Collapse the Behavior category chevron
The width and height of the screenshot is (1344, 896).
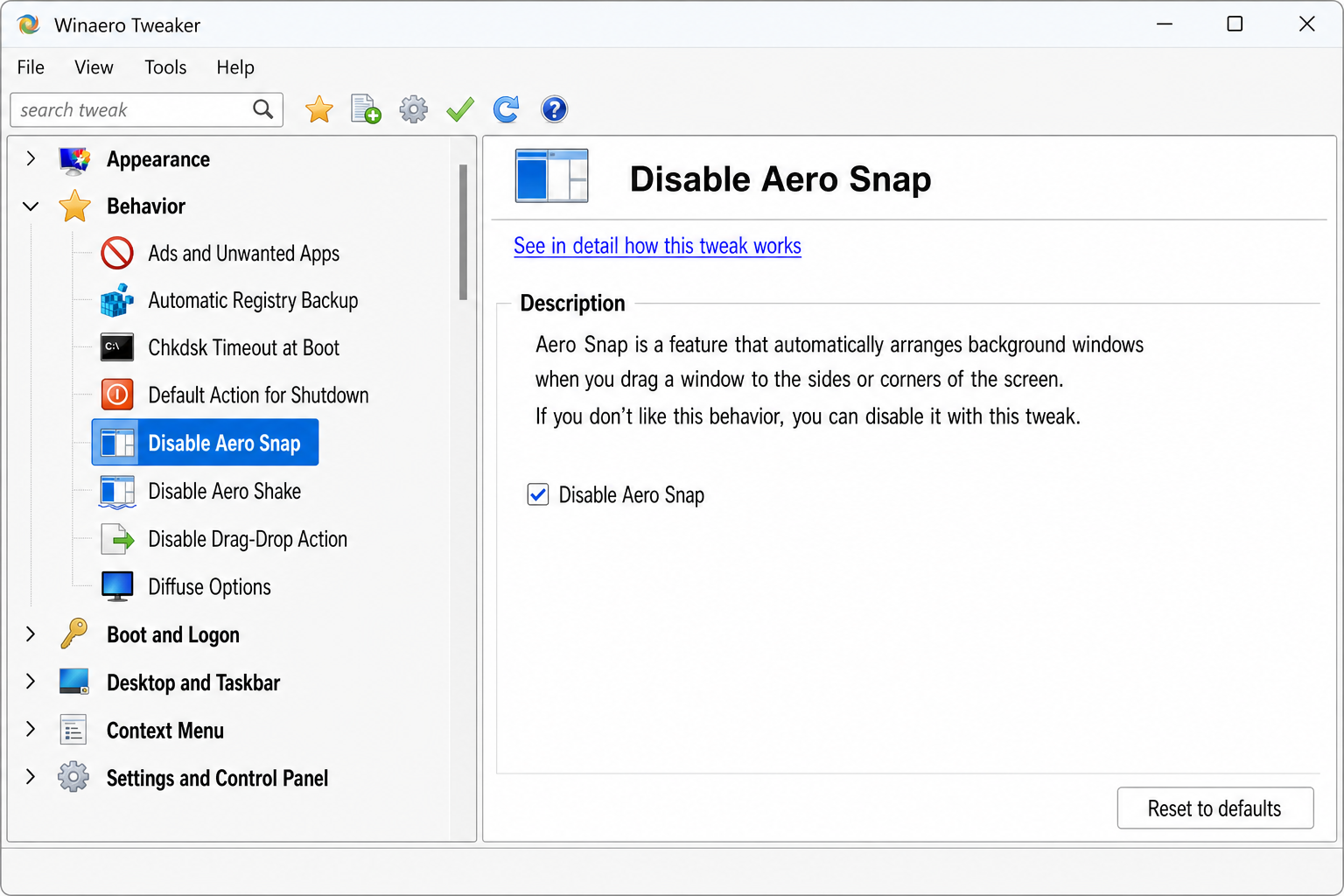[31, 206]
